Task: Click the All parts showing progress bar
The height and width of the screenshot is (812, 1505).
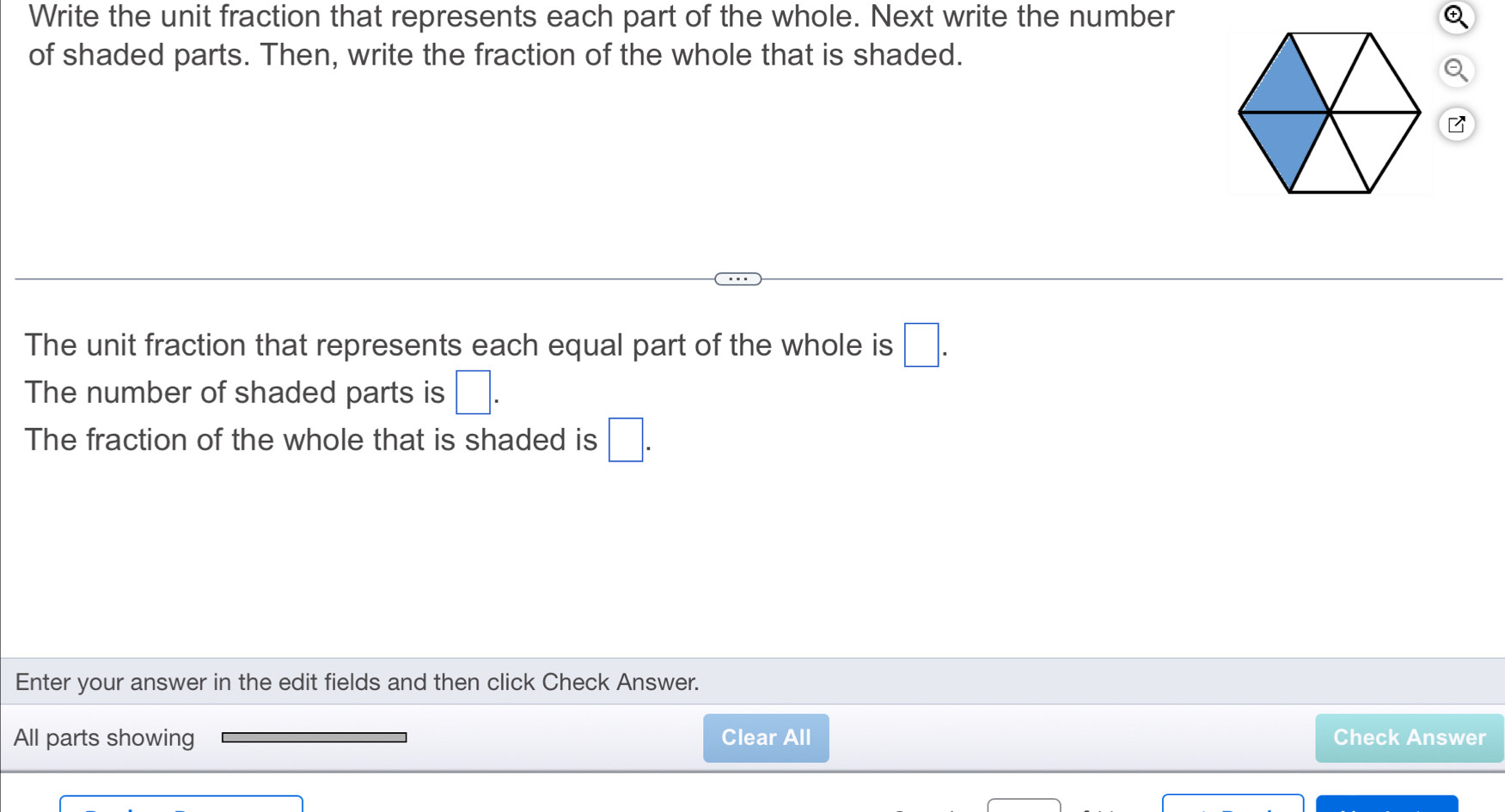Action: pyautogui.click(x=315, y=737)
